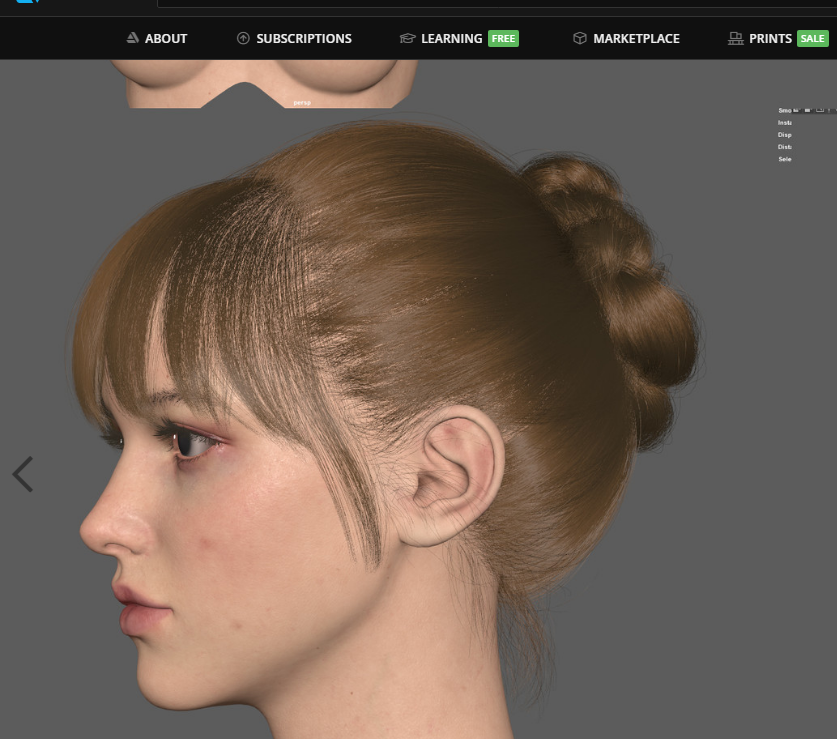Image resolution: width=837 pixels, height=739 pixels.
Task: Go to the LEARNING section
Action: pyautogui.click(x=459, y=38)
